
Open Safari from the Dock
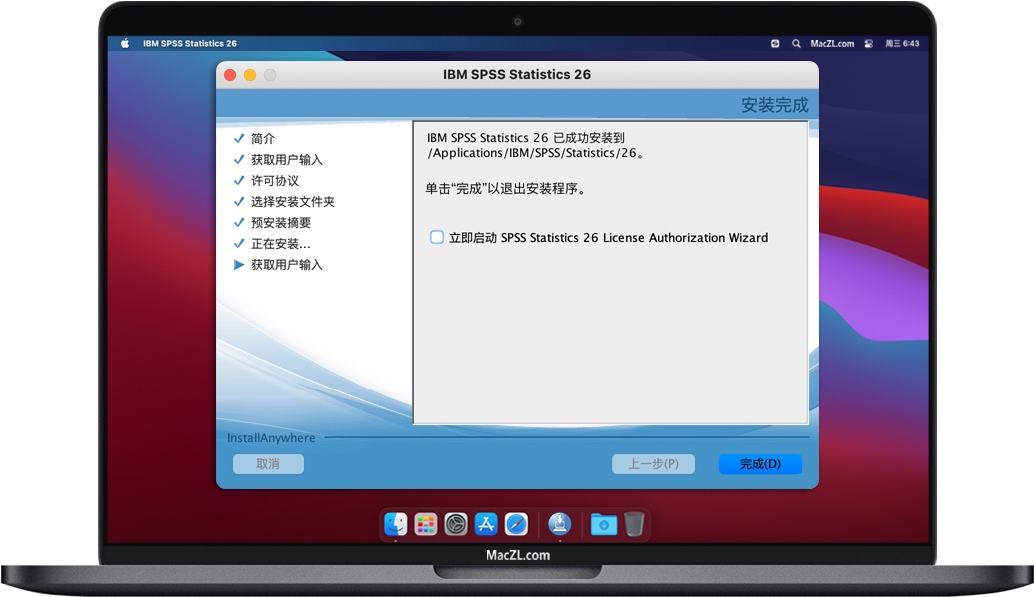point(515,523)
